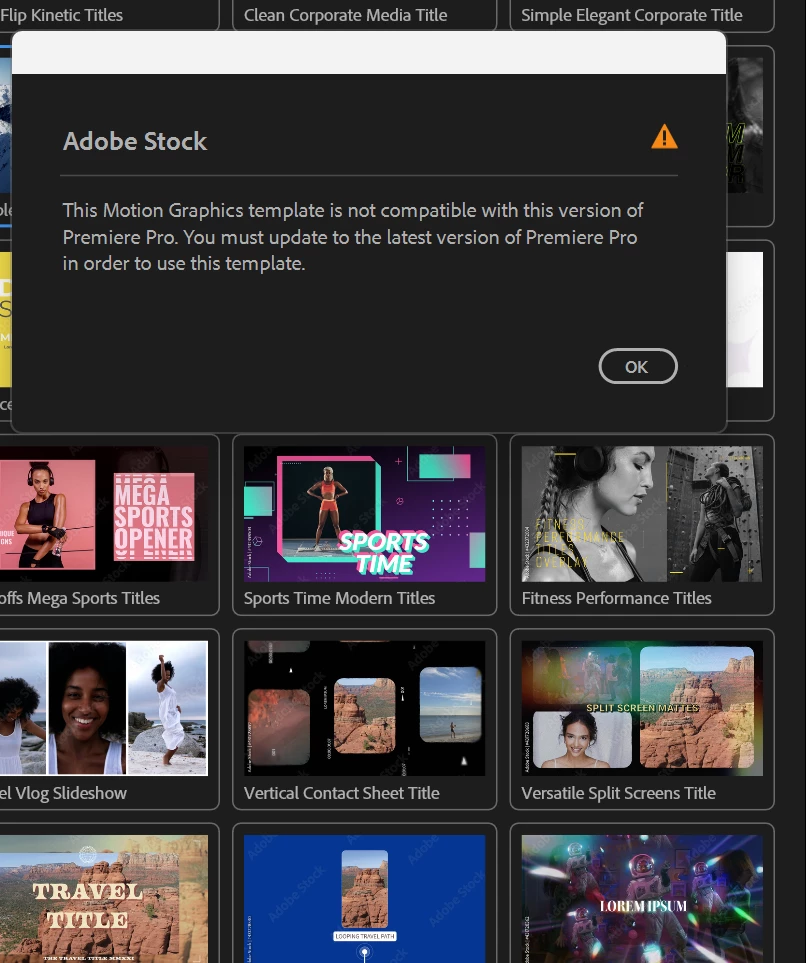The height and width of the screenshot is (963, 806).
Task: Click the 'Flip Kinetic Titles' label
Action: coord(61,15)
